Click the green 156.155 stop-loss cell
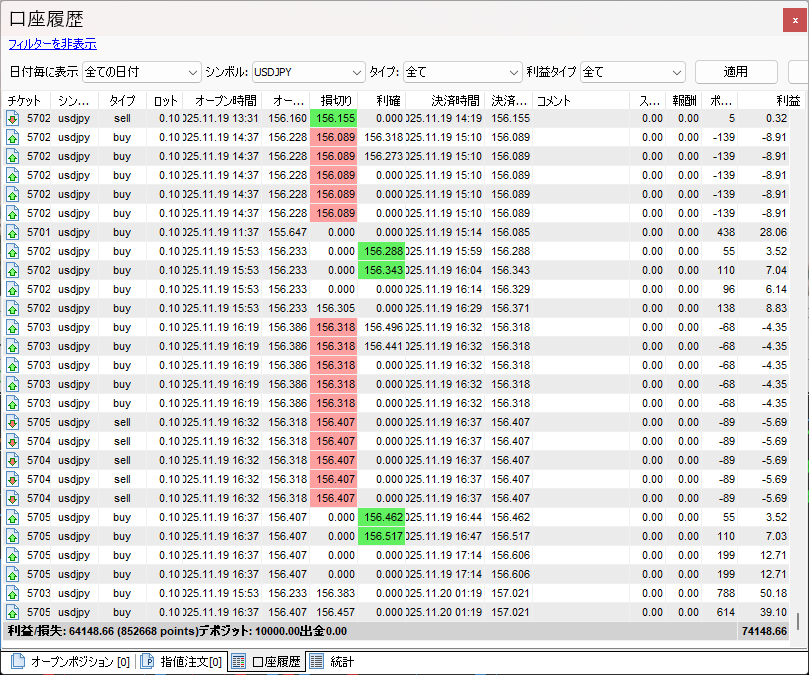Viewport: 809px width, 675px height. (333, 118)
